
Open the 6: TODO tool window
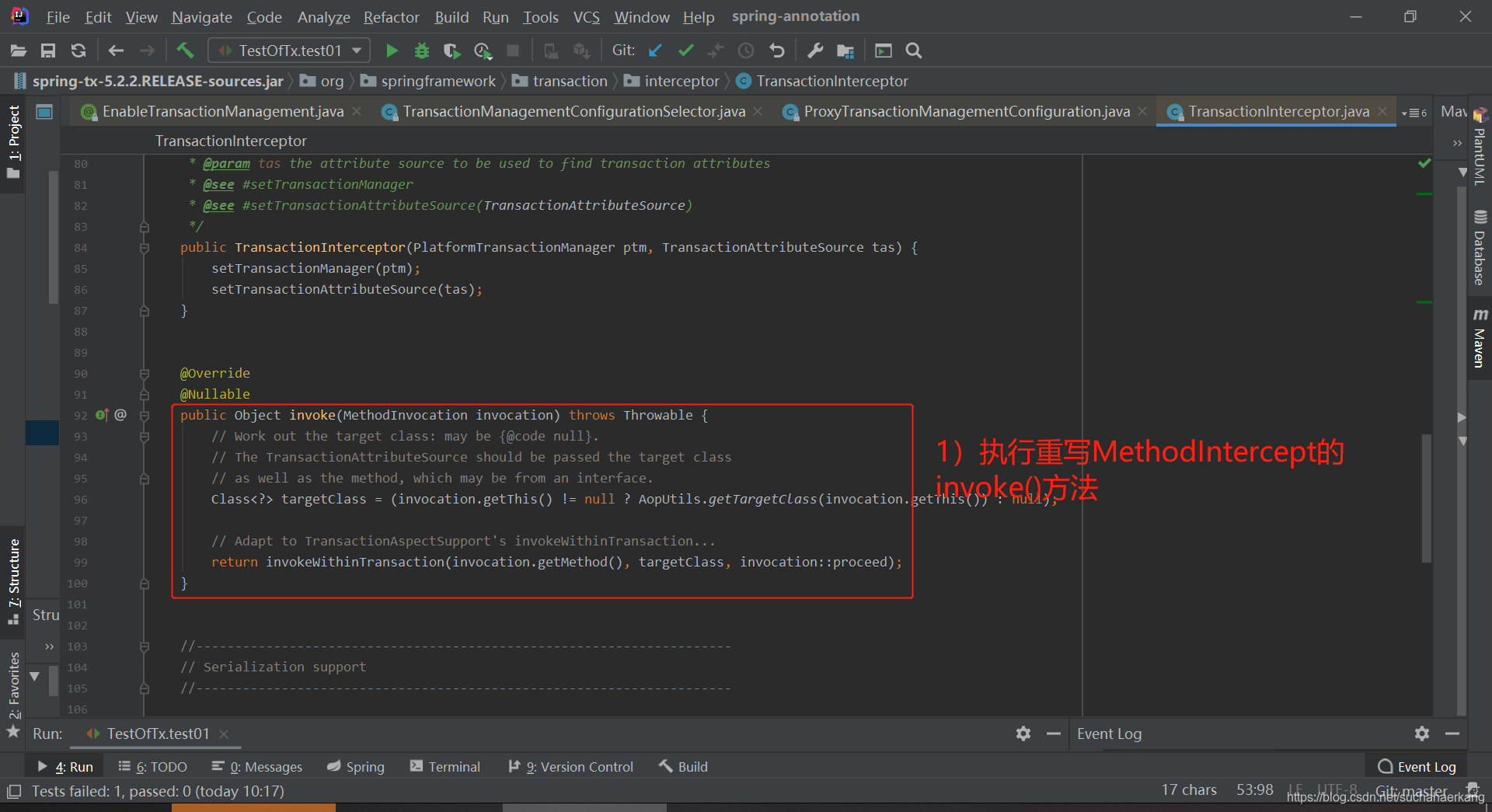coord(152,767)
